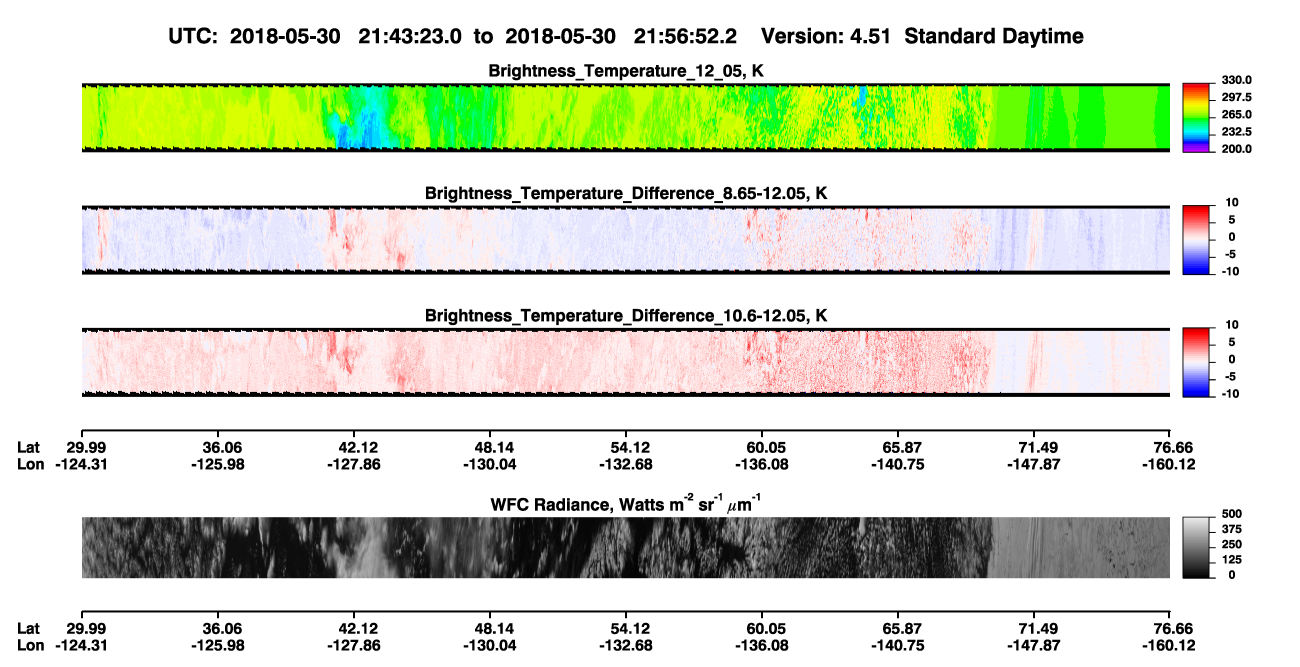The width and height of the screenshot is (1300, 667).
Task: Click the lower axis Lon row label
Action: pos(31,645)
